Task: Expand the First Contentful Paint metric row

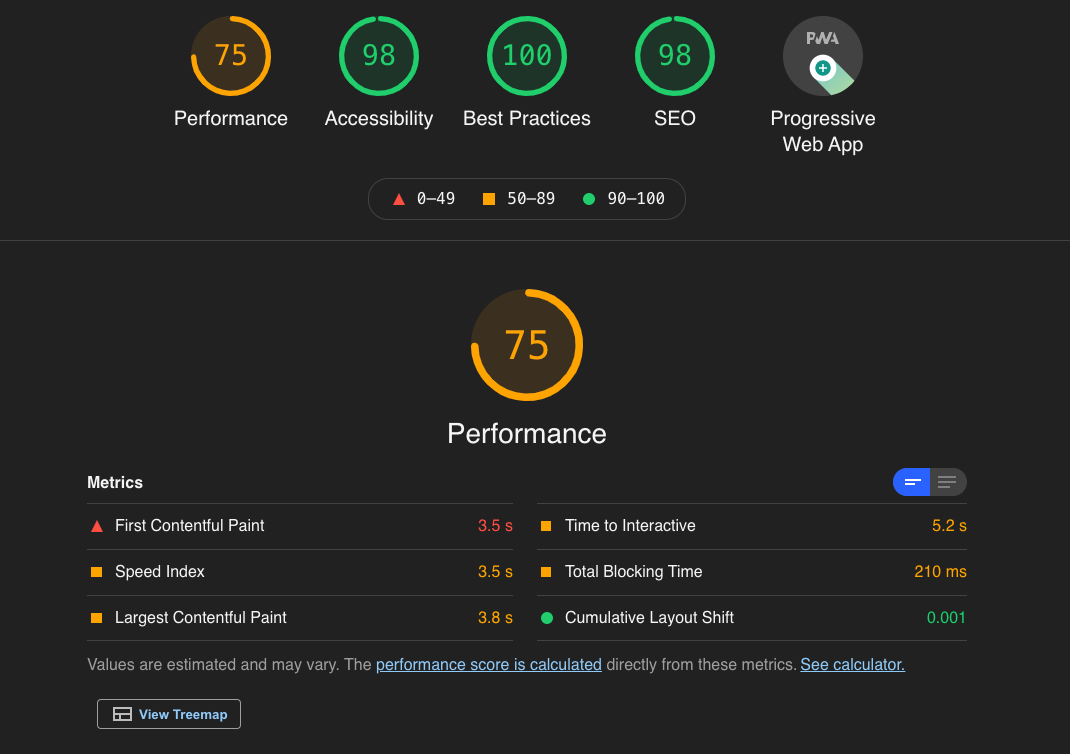Action: click(190, 526)
